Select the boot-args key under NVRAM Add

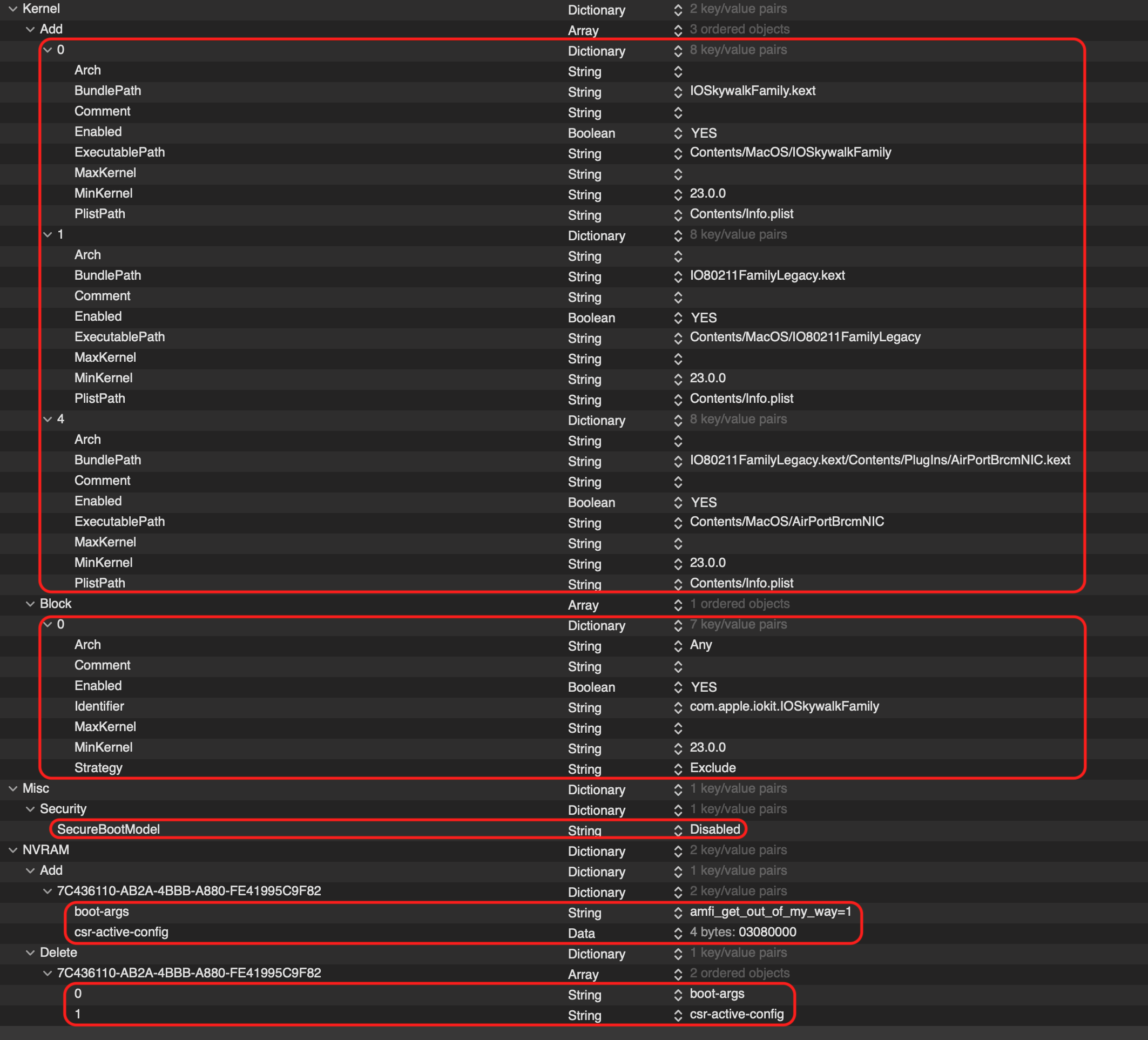click(102, 912)
